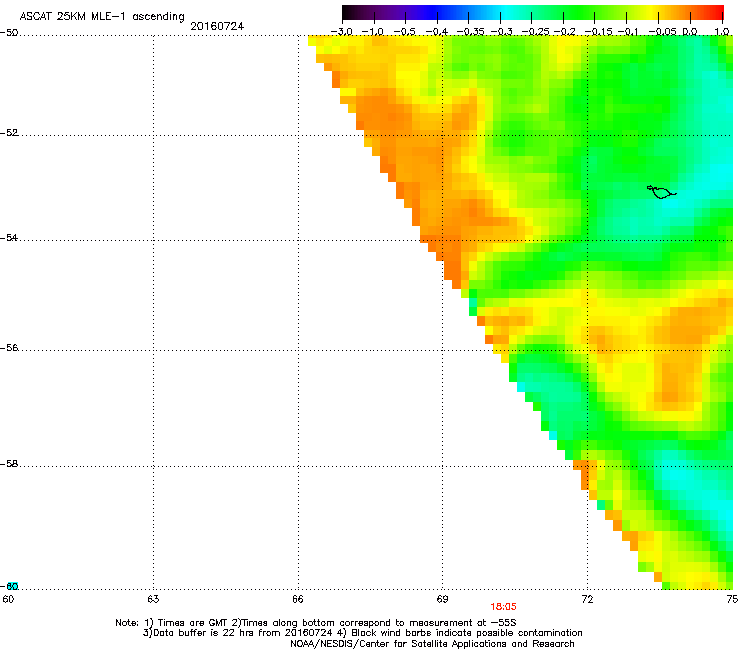Click the longitude label 69

coord(442,599)
